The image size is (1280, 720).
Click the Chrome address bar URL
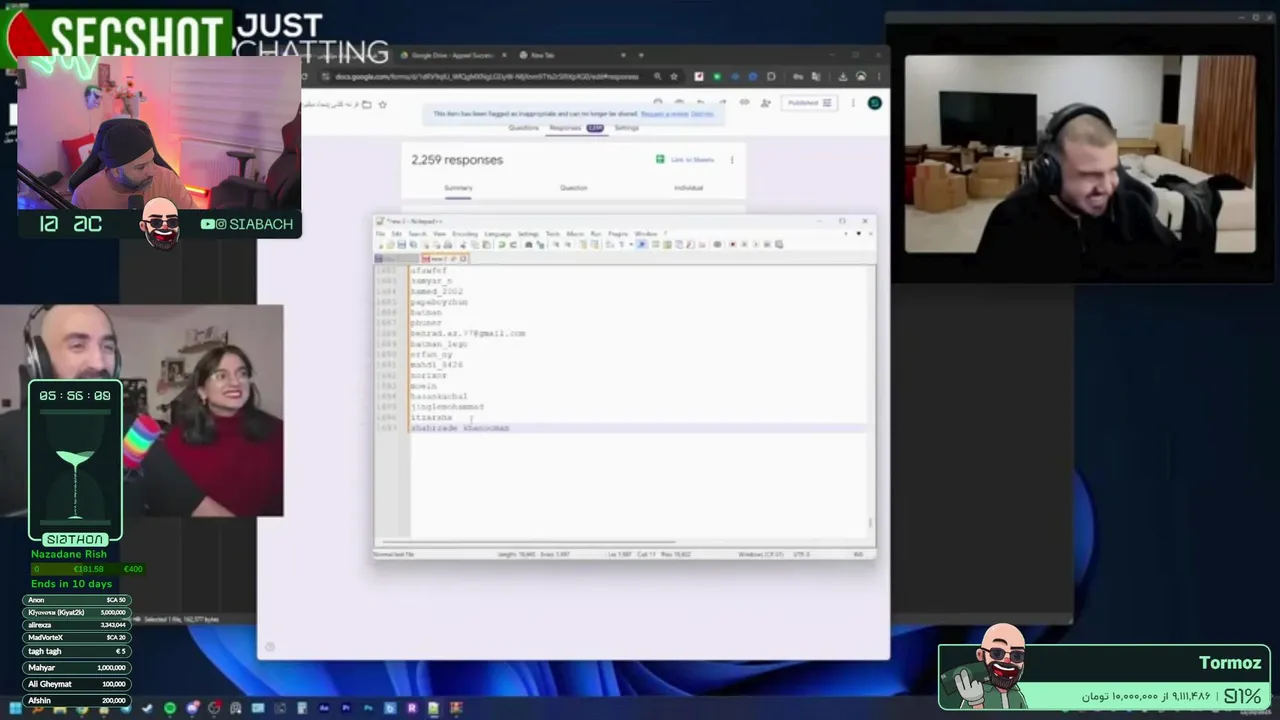click(486, 76)
